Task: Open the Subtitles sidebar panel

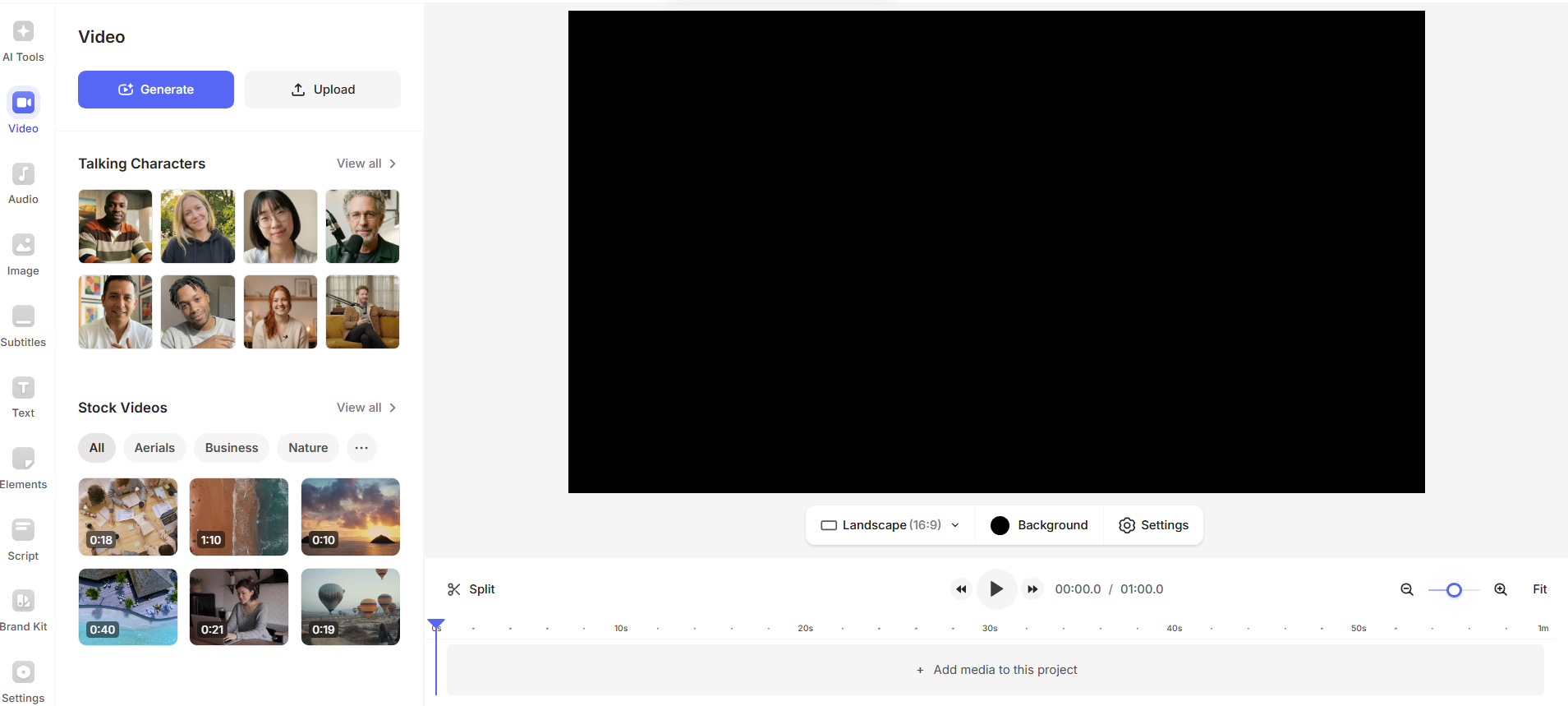Action: [x=23, y=326]
